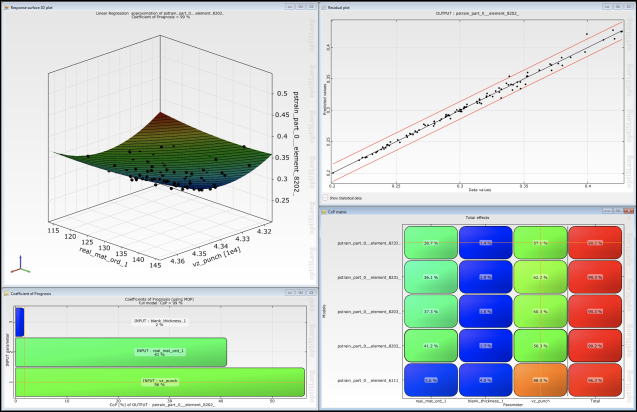Click the 3D axis orientation triad
The image size is (637, 412).
[20, 265]
